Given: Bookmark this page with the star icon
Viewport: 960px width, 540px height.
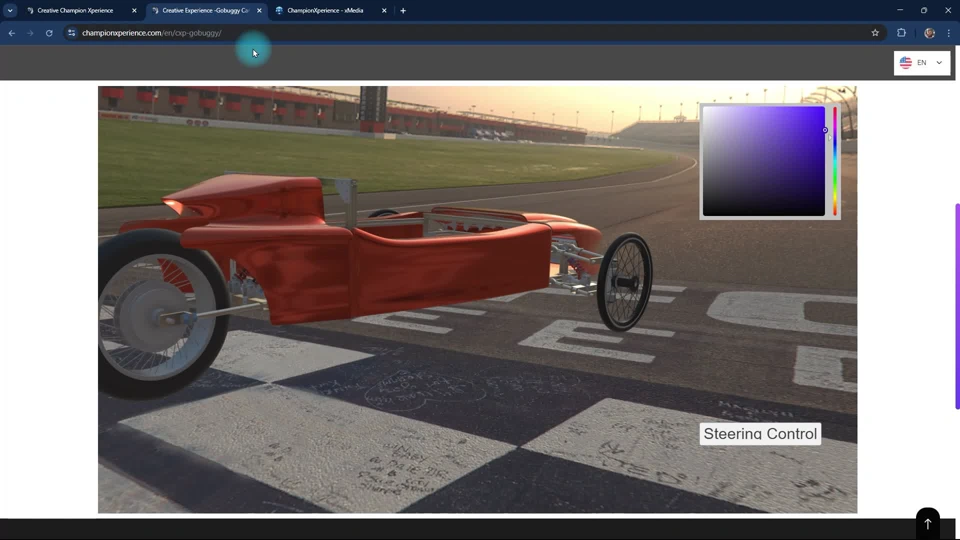Looking at the screenshot, I should tap(875, 33).
